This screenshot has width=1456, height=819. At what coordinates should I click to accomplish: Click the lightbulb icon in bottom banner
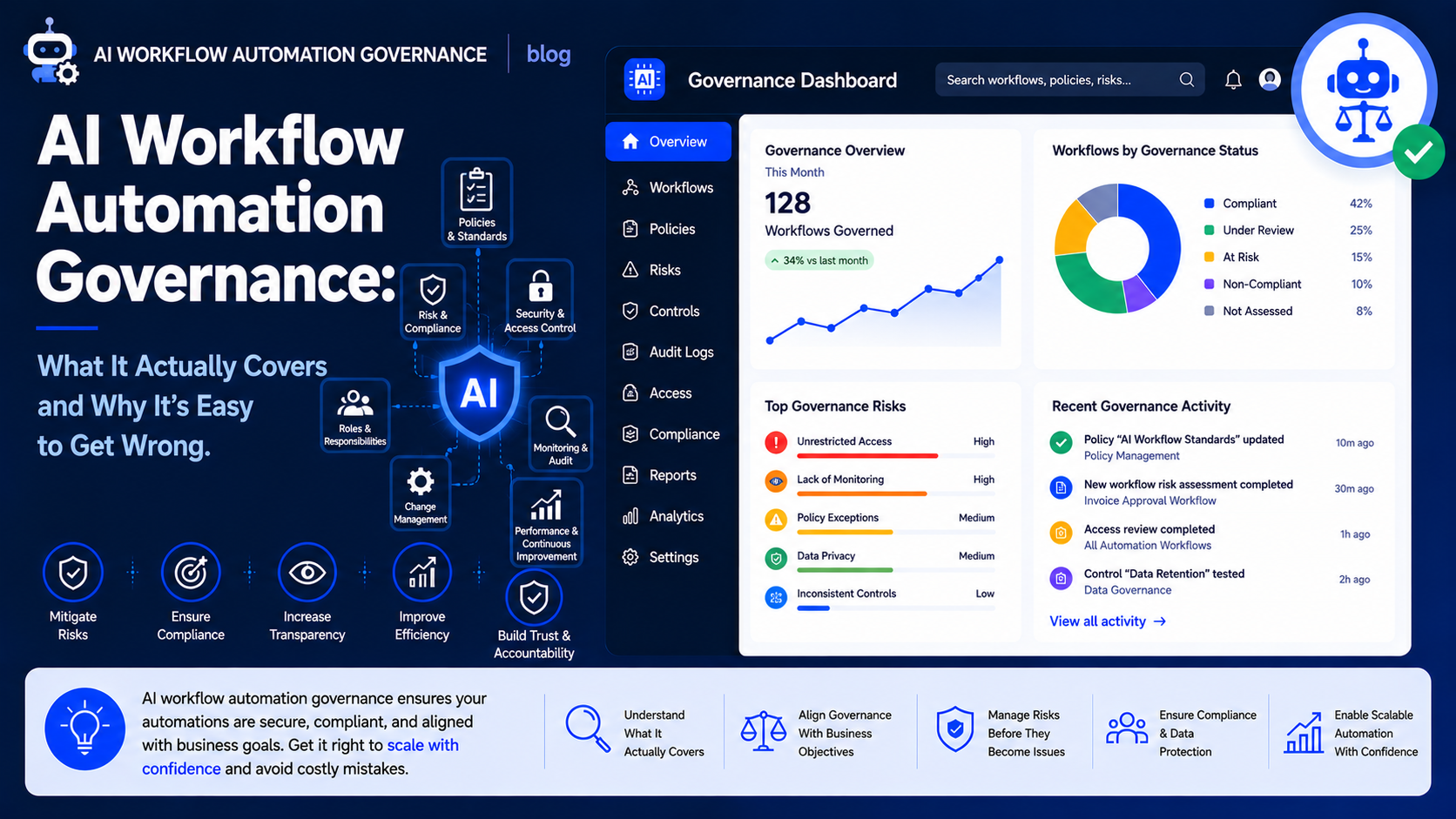(84, 729)
